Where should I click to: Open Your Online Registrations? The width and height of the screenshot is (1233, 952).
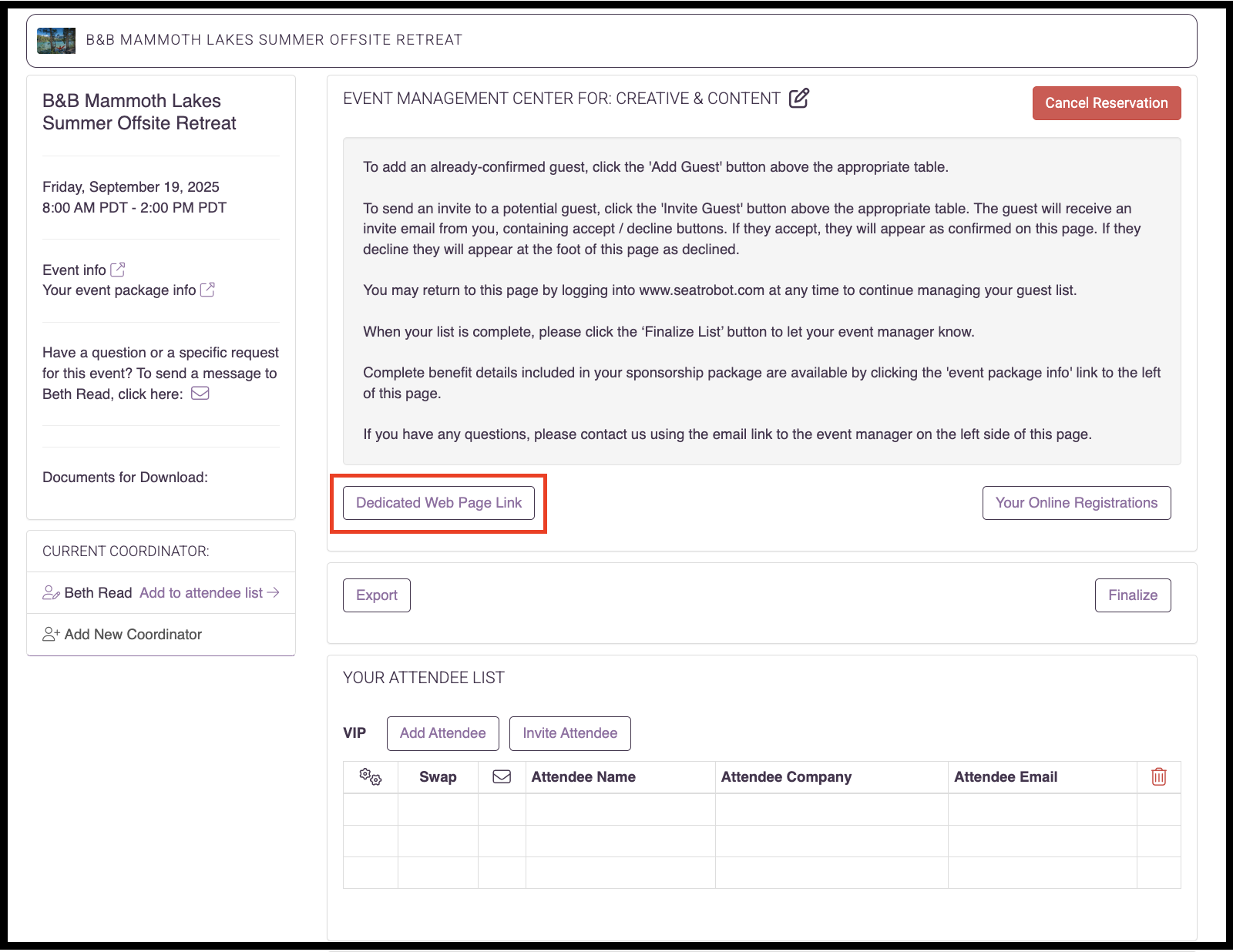point(1077,503)
